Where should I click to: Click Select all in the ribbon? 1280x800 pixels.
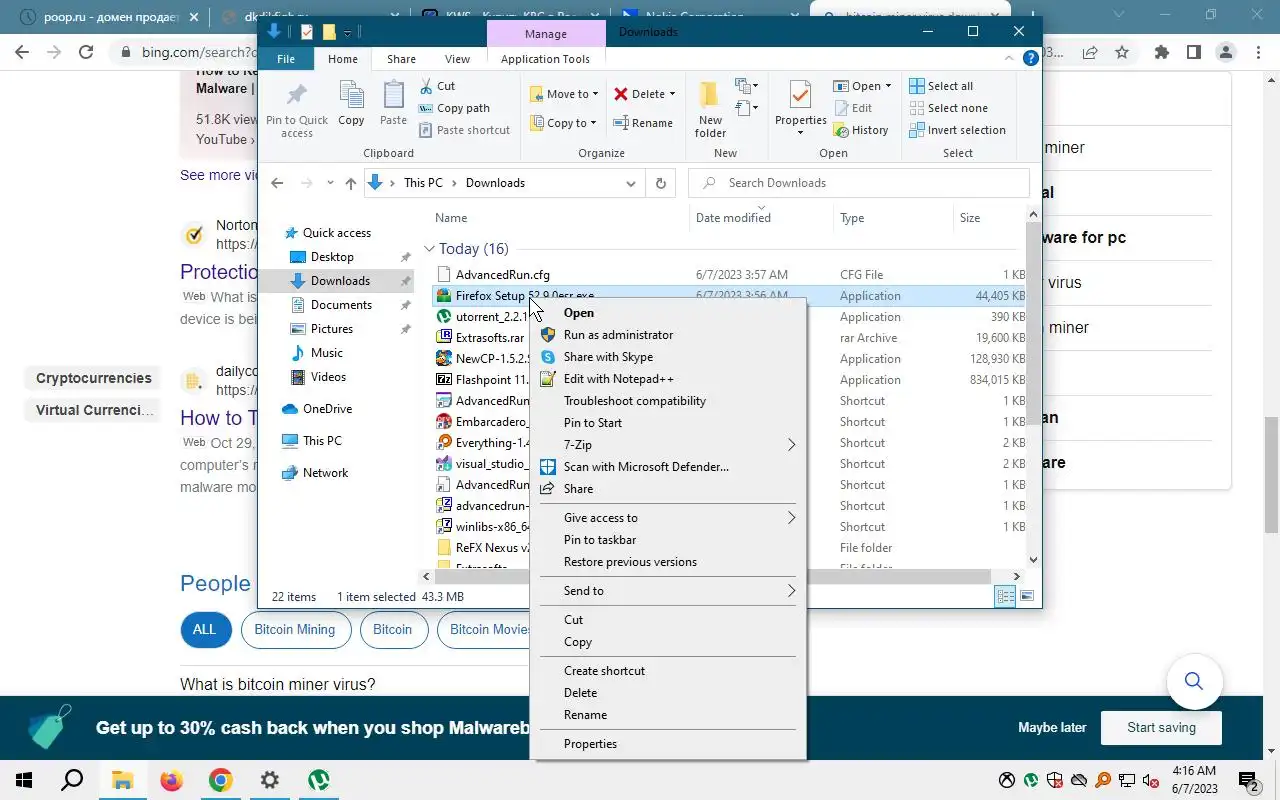pos(941,86)
